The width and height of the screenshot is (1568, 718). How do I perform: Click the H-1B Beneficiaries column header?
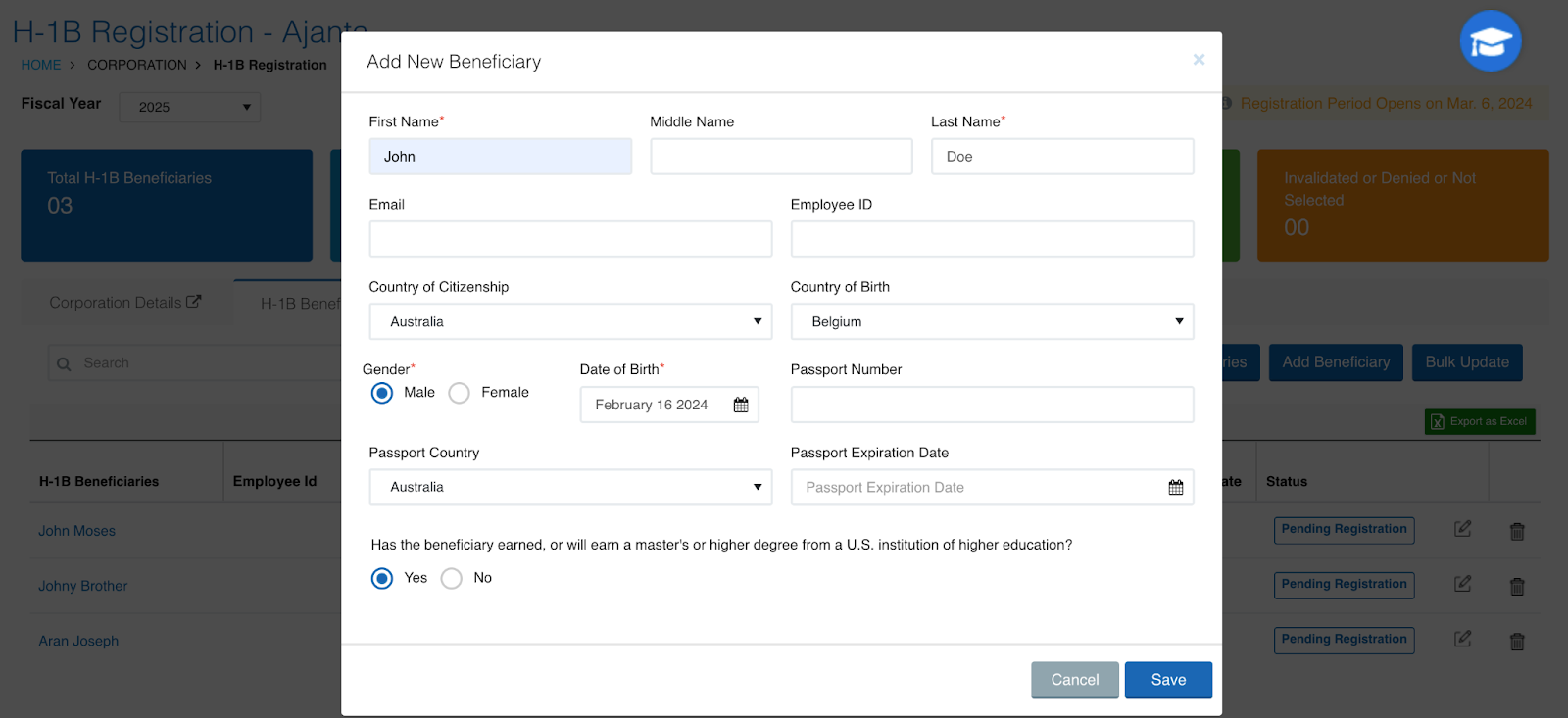click(x=99, y=481)
